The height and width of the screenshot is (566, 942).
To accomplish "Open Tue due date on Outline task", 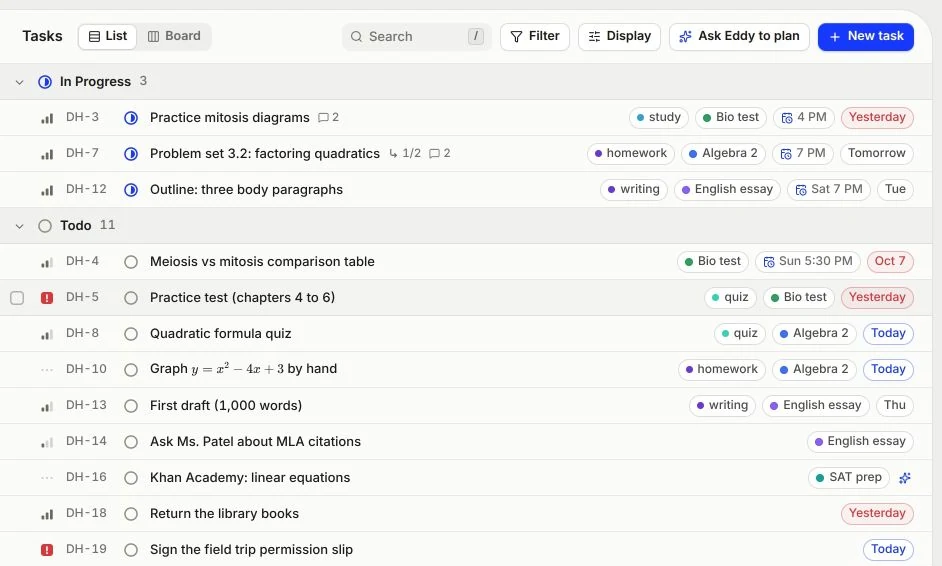I will 895,189.
